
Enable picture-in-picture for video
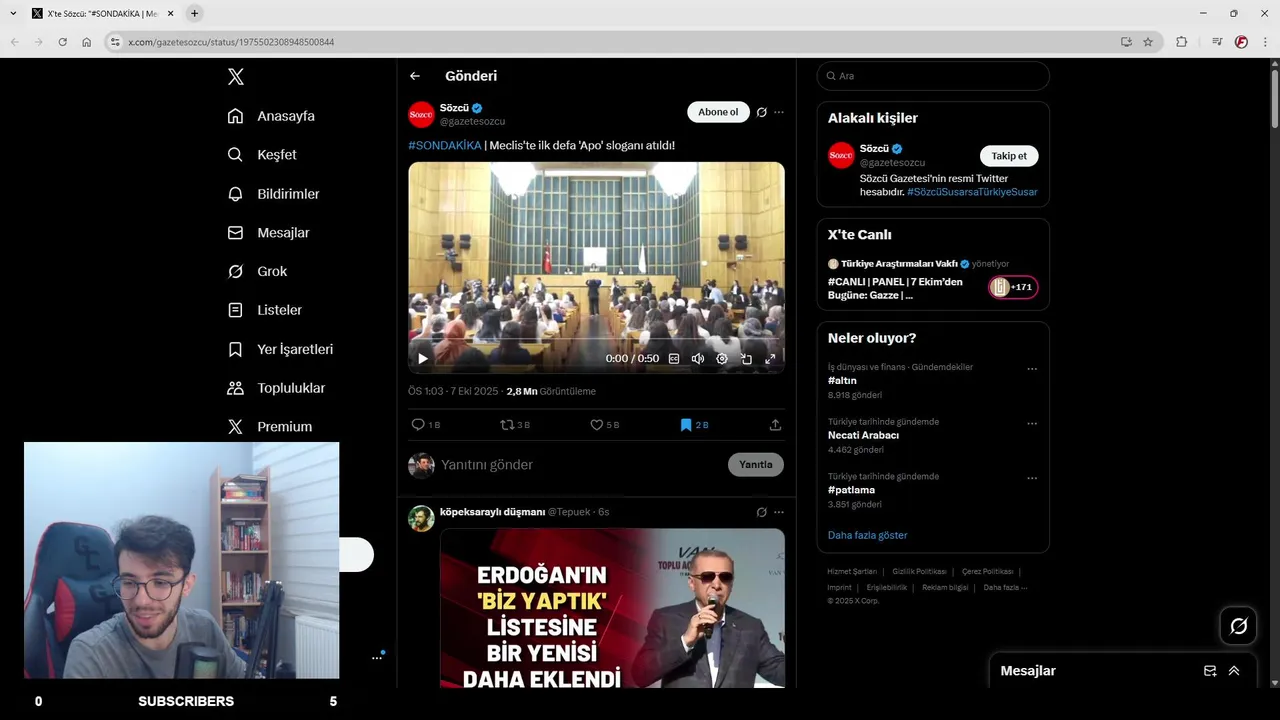(746, 359)
